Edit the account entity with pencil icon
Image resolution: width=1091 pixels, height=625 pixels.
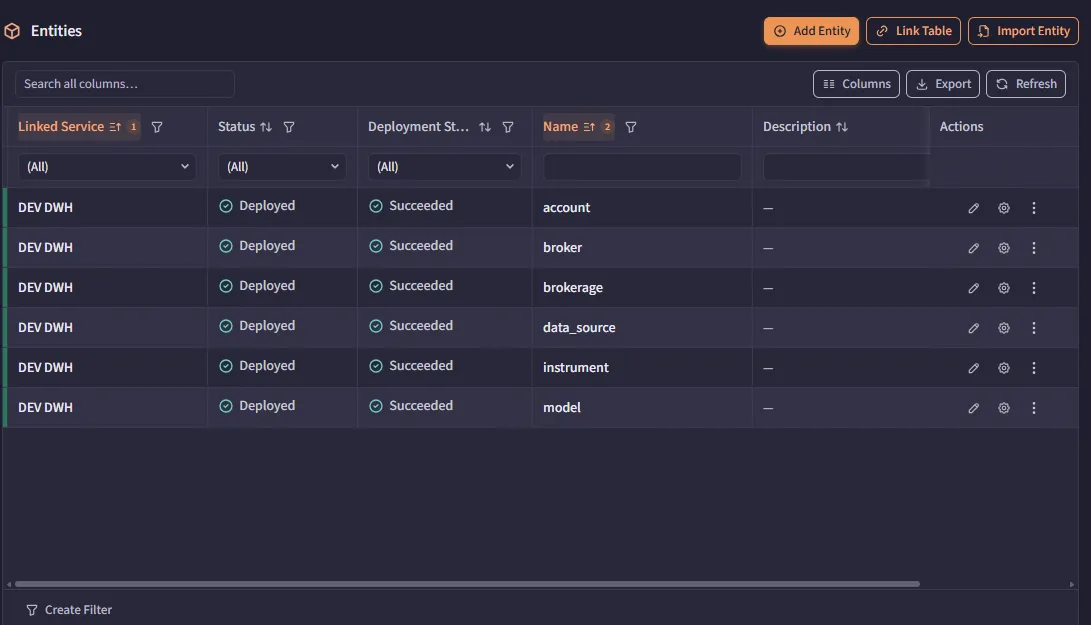tap(973, 208)
